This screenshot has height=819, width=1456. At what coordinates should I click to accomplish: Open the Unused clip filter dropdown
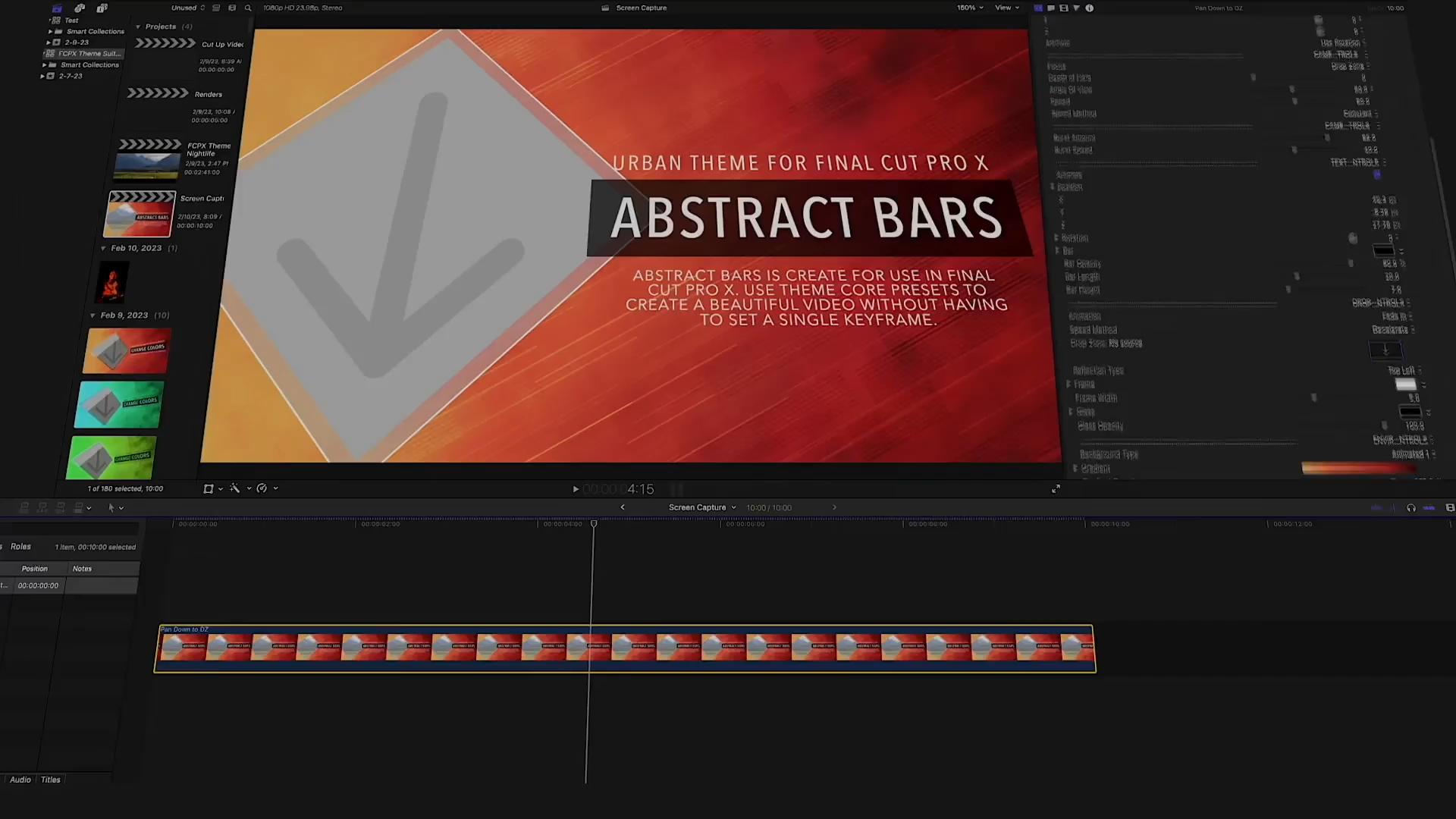[188, 8]
